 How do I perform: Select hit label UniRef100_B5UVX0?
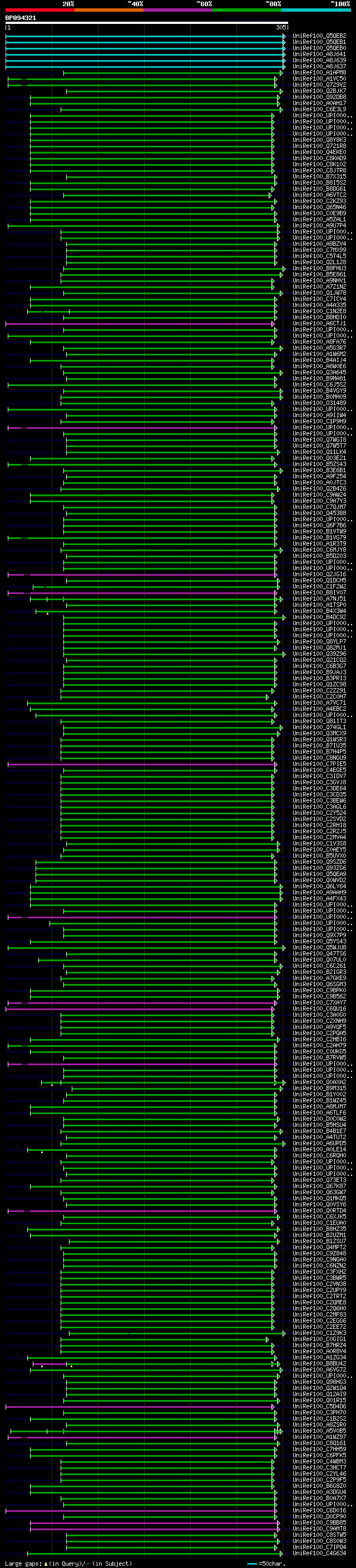click(x=319, y=856)
